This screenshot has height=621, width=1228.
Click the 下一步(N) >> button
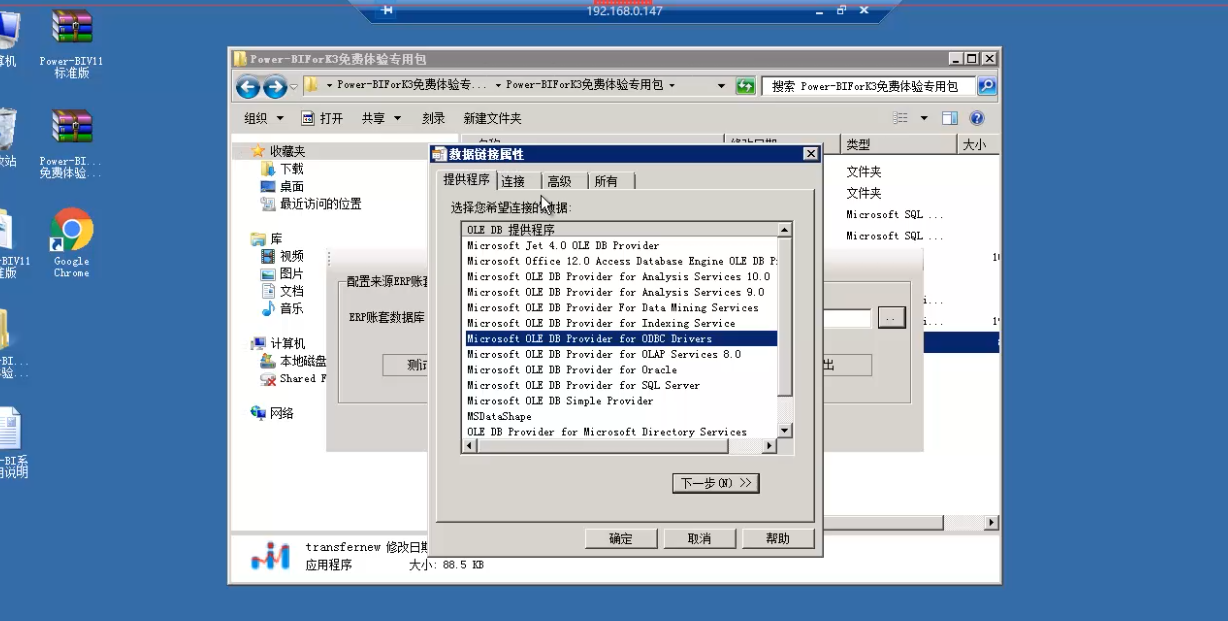[x=716, y=483]
